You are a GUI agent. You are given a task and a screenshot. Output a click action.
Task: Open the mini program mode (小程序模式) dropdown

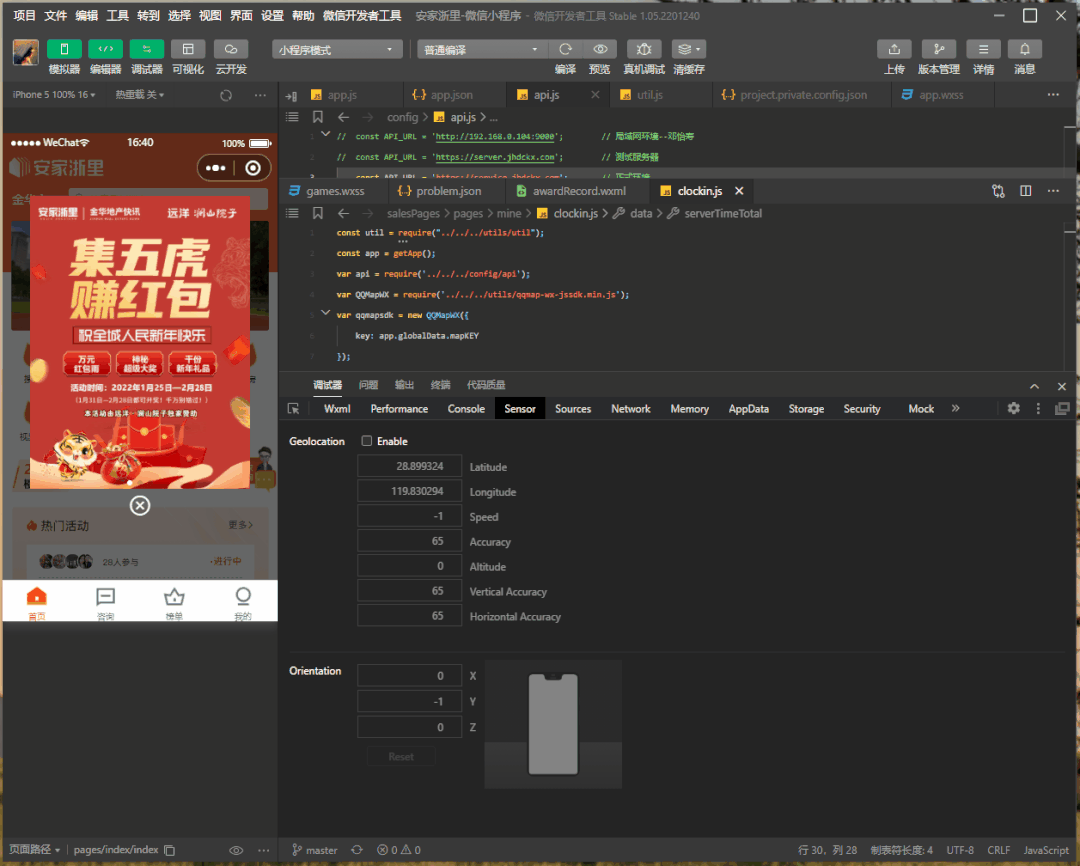point(336,50)
